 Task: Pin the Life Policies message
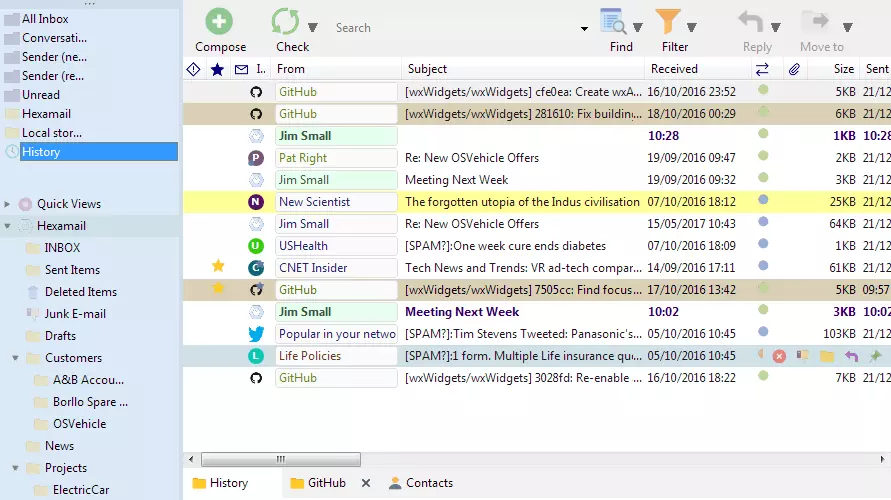coord(875,356)
